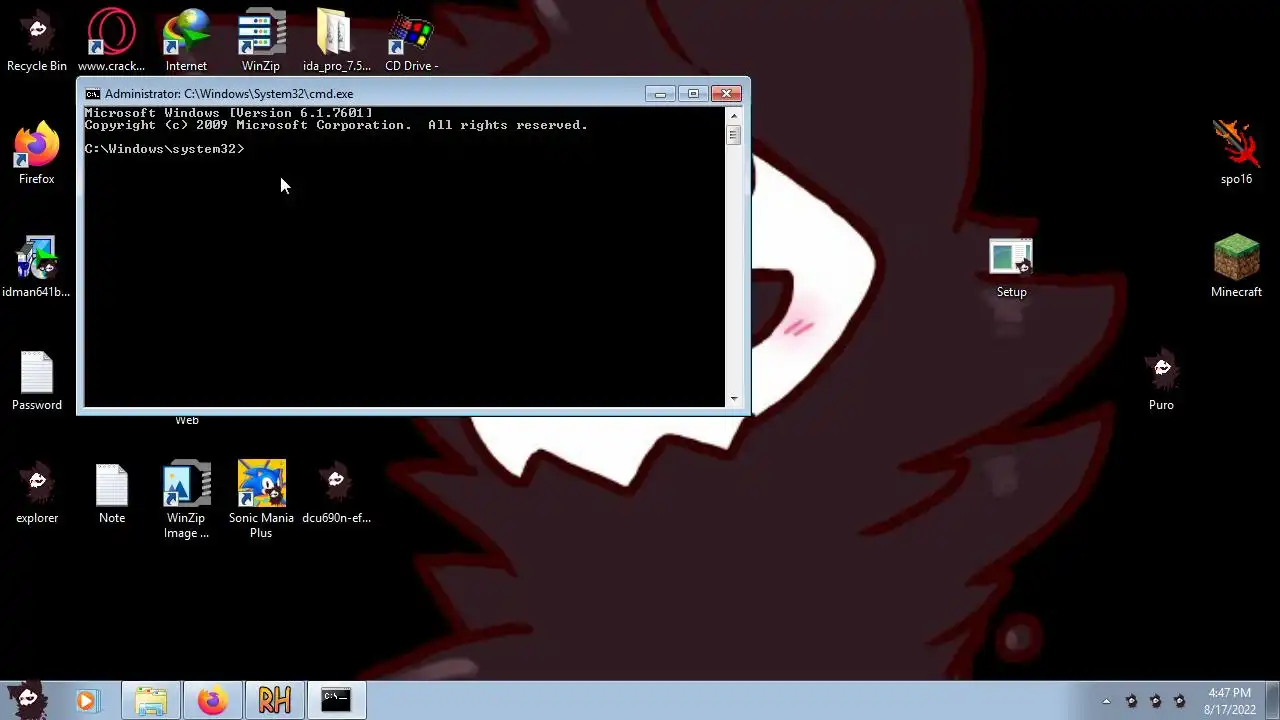1280x720 pixels.
Task: Open the Start menu button
Action: 27,699
